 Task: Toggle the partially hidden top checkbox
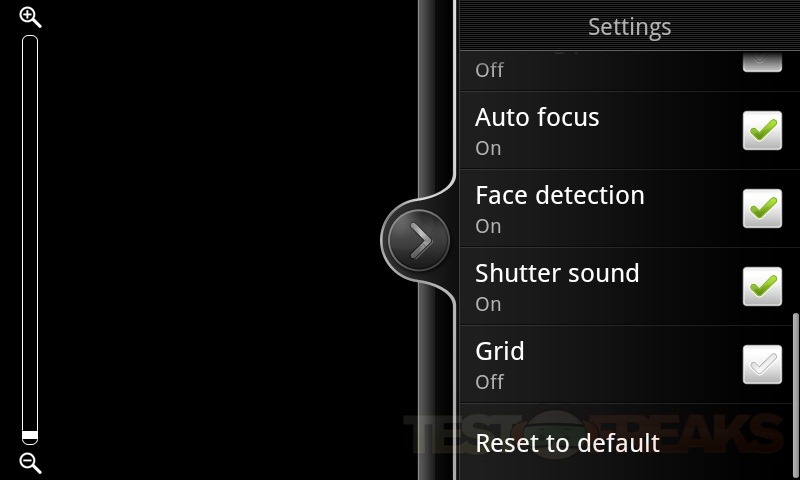point(762,61)
